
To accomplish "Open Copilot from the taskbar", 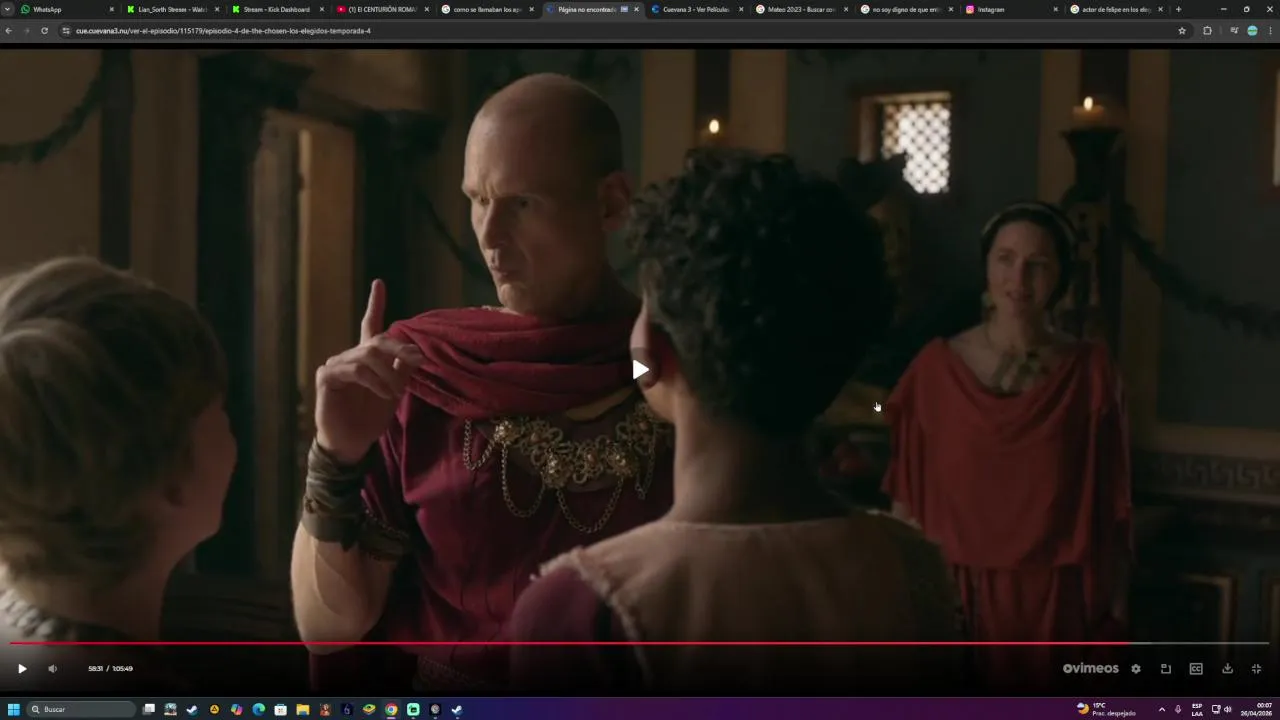I will click(x=237, y=709).
